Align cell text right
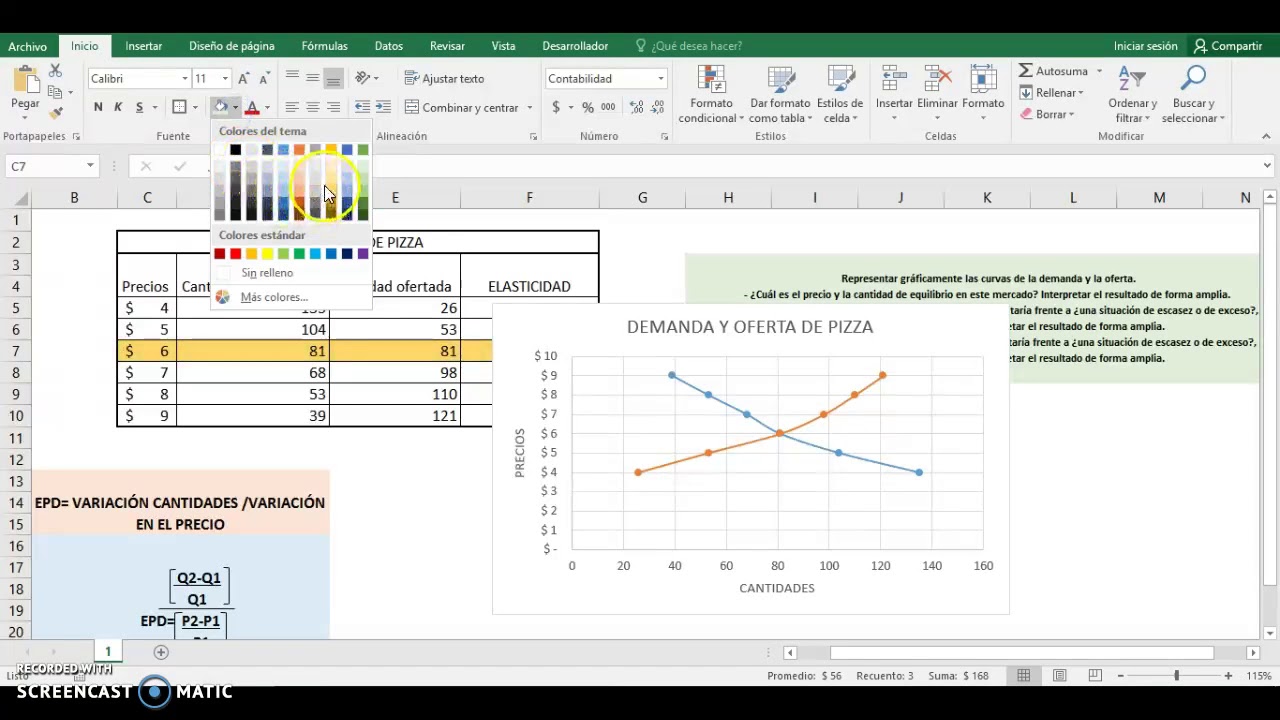Viewport: 1280px width, 720px height. (x=333, y=107)
